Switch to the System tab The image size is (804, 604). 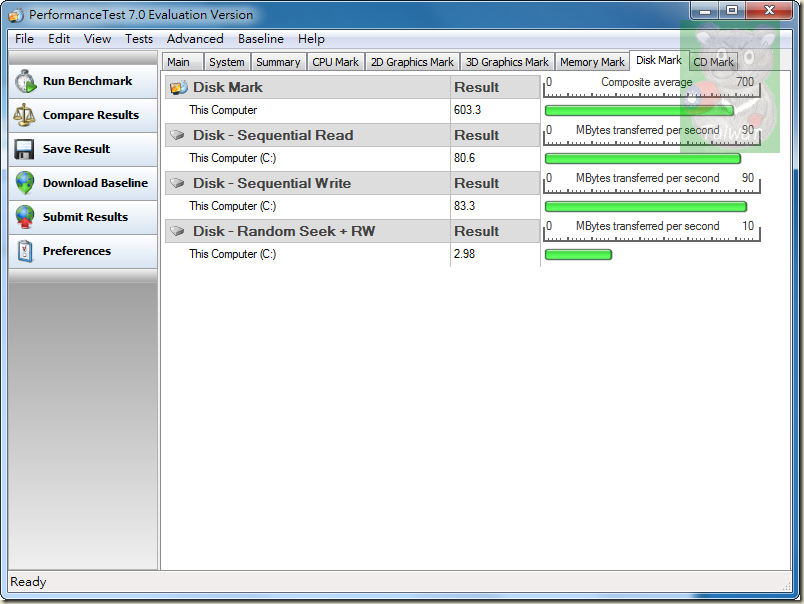[x=227, y=62]
